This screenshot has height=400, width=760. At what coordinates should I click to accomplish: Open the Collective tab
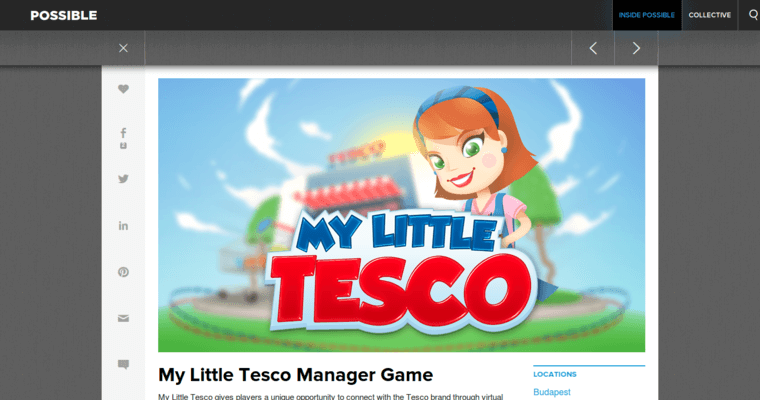[709, 15]
